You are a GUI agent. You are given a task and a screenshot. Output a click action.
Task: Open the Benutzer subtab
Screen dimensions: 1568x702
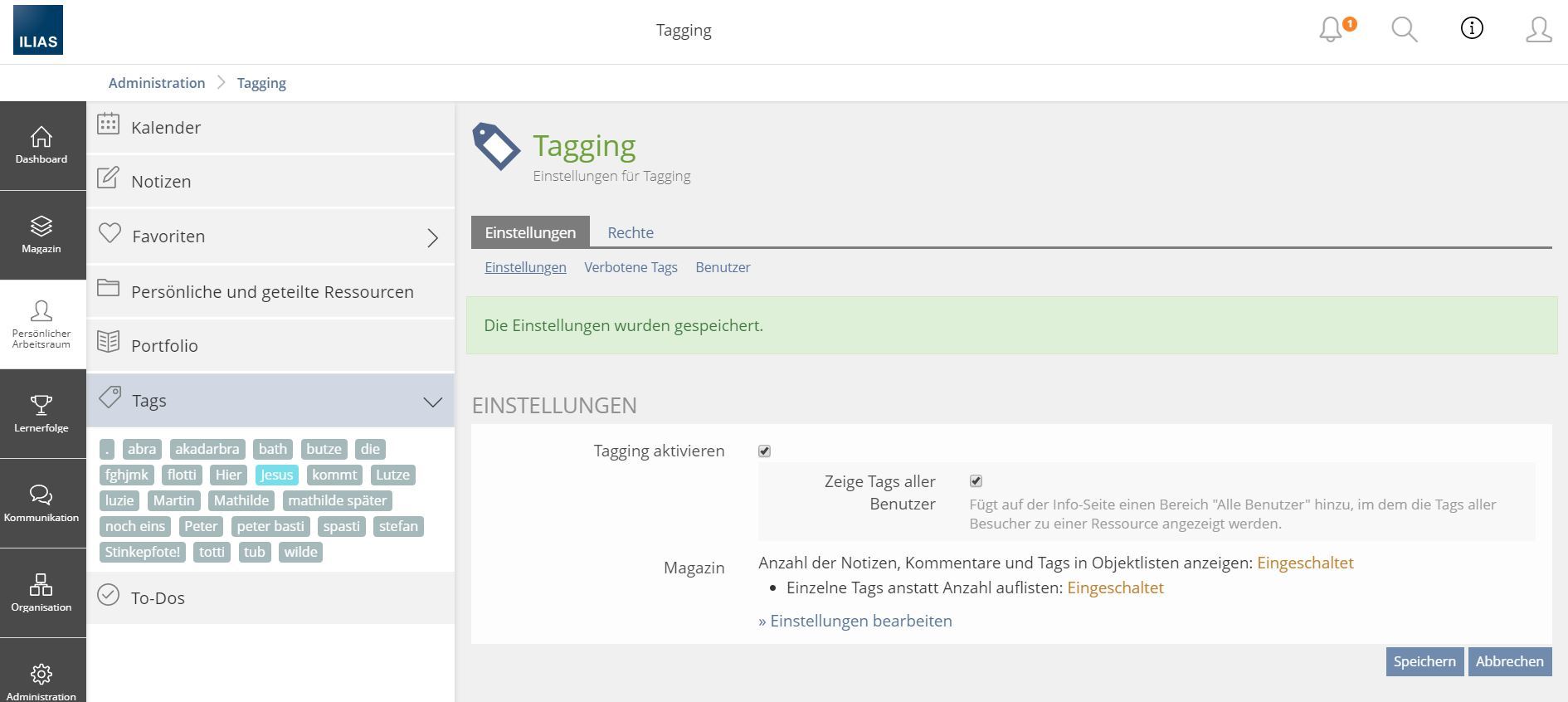tap(723, 267)
